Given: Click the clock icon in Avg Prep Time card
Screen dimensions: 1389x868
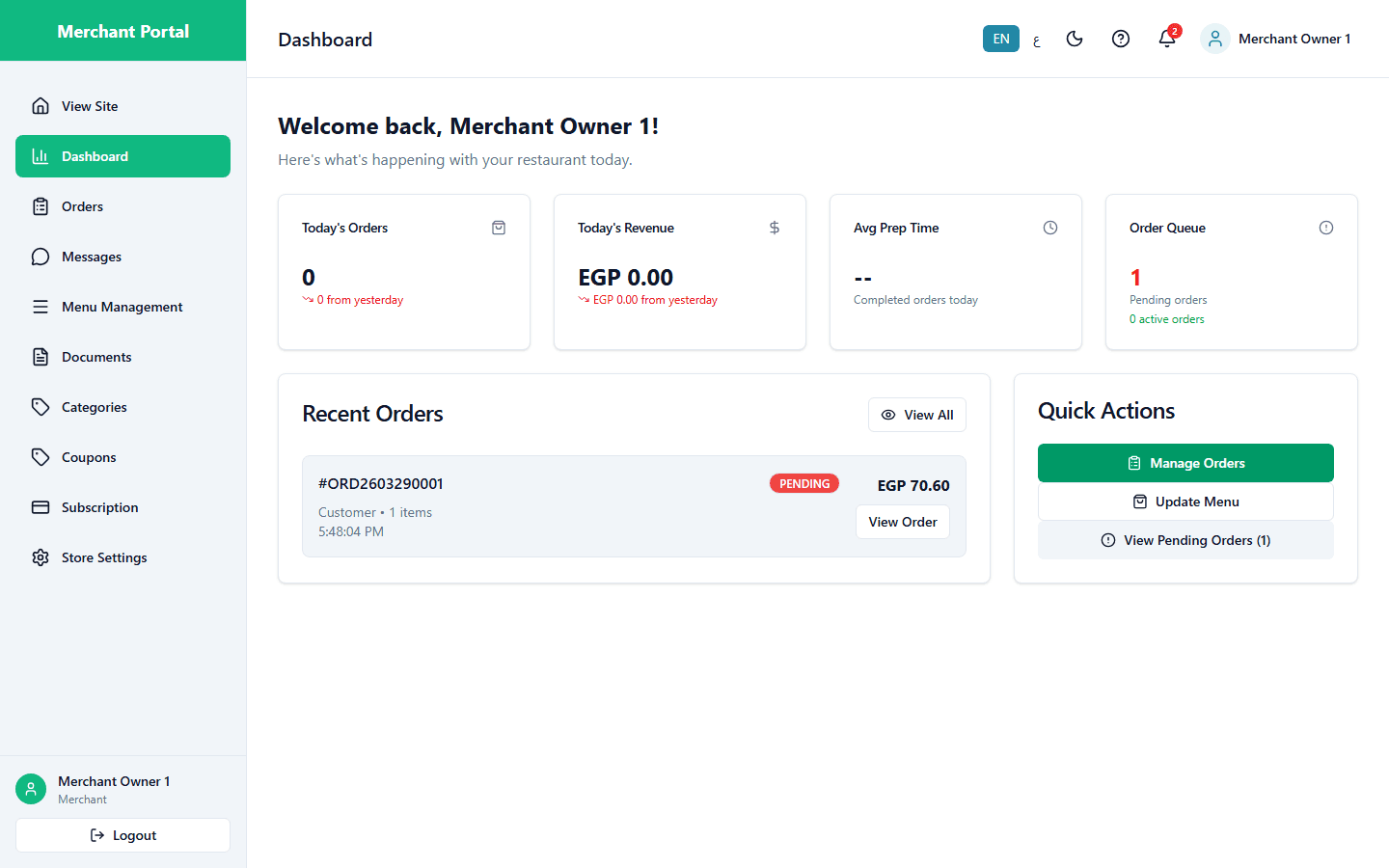Looking at the screenshot, I should [1050, 228].
